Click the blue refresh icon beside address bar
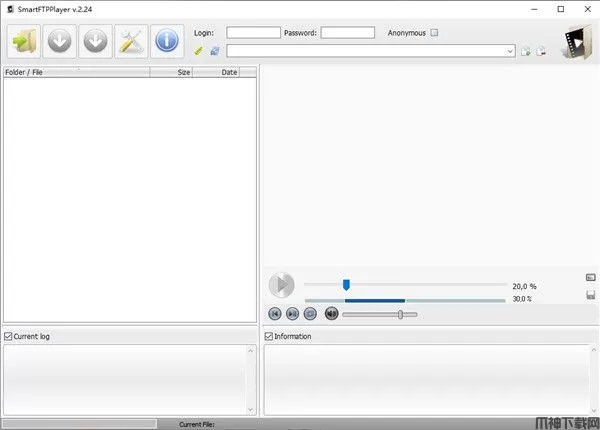The image size is (600, 430). tap(214, 51)
